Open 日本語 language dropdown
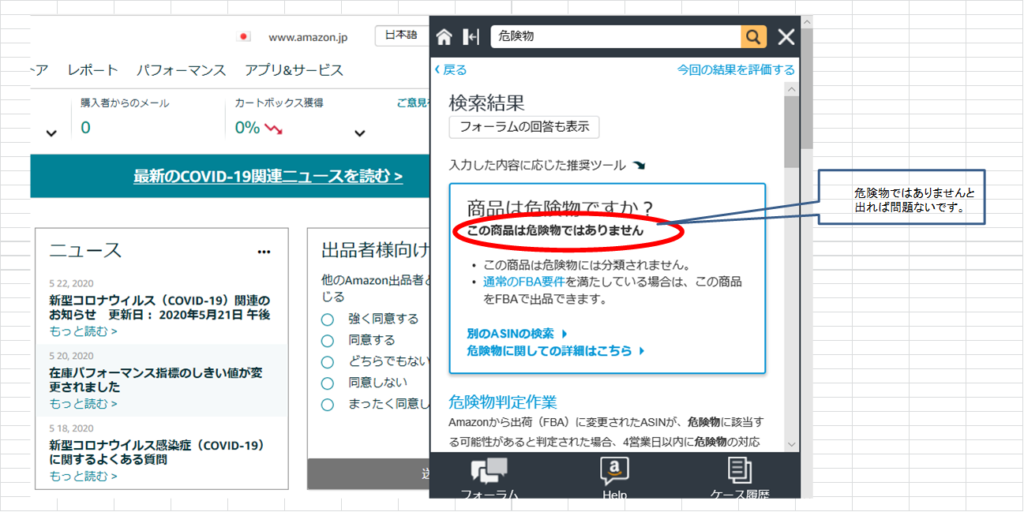The width and height of the screenshot is (1024, 512). pyautogui.click(x=402, y=36)
